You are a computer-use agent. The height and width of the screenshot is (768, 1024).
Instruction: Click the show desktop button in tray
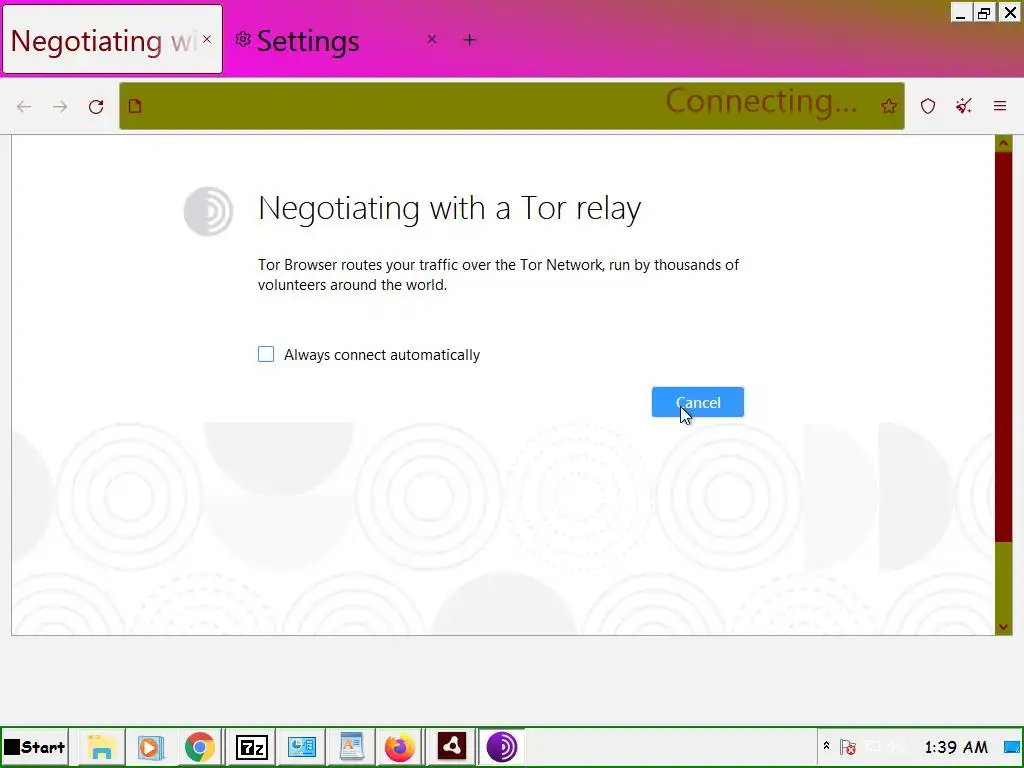pos(1012,746)
